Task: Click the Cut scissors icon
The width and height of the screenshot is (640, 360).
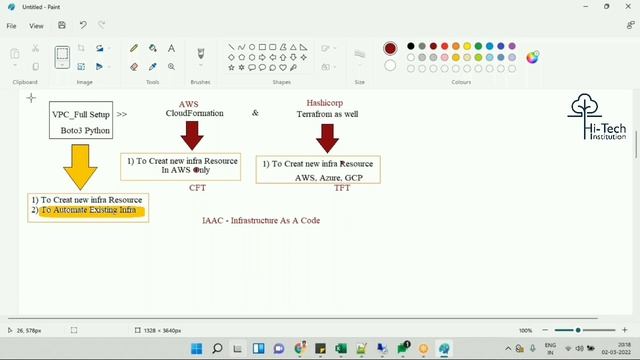Action: coord(36,48)
